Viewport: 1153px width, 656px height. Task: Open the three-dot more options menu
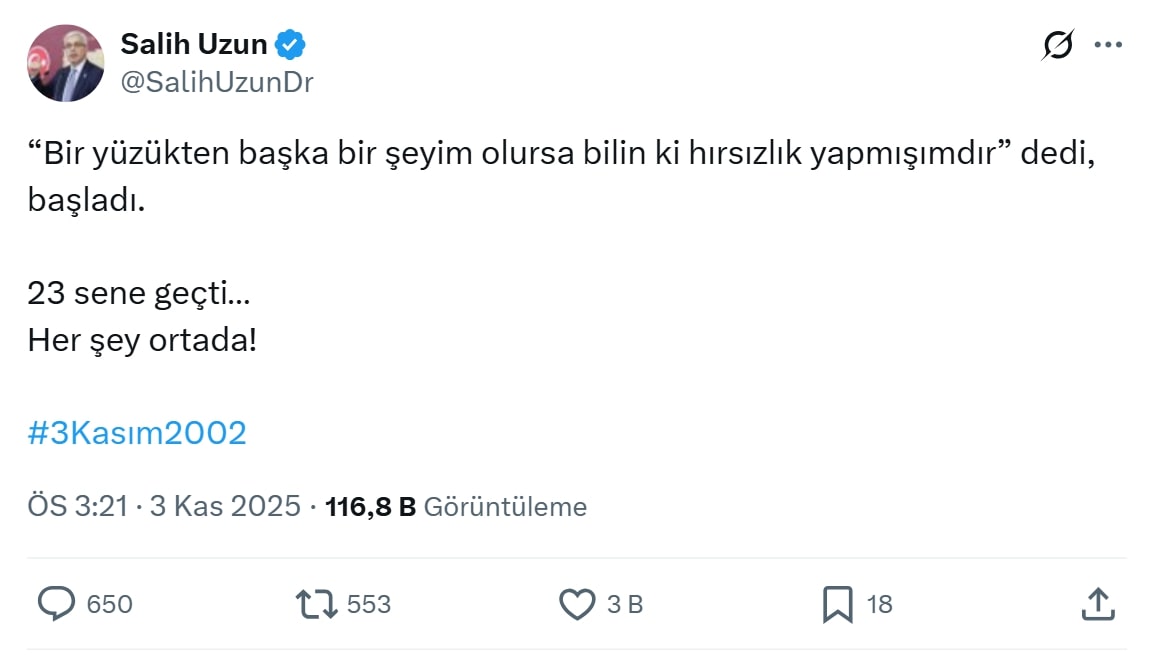click(x=1108, y=45)
